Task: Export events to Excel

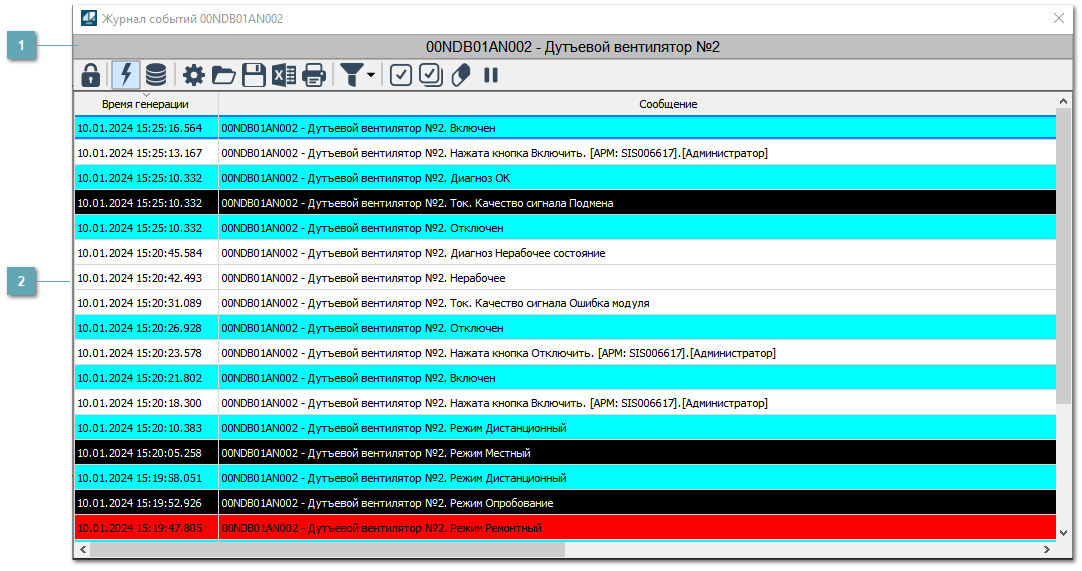Action: pos(284,75)
